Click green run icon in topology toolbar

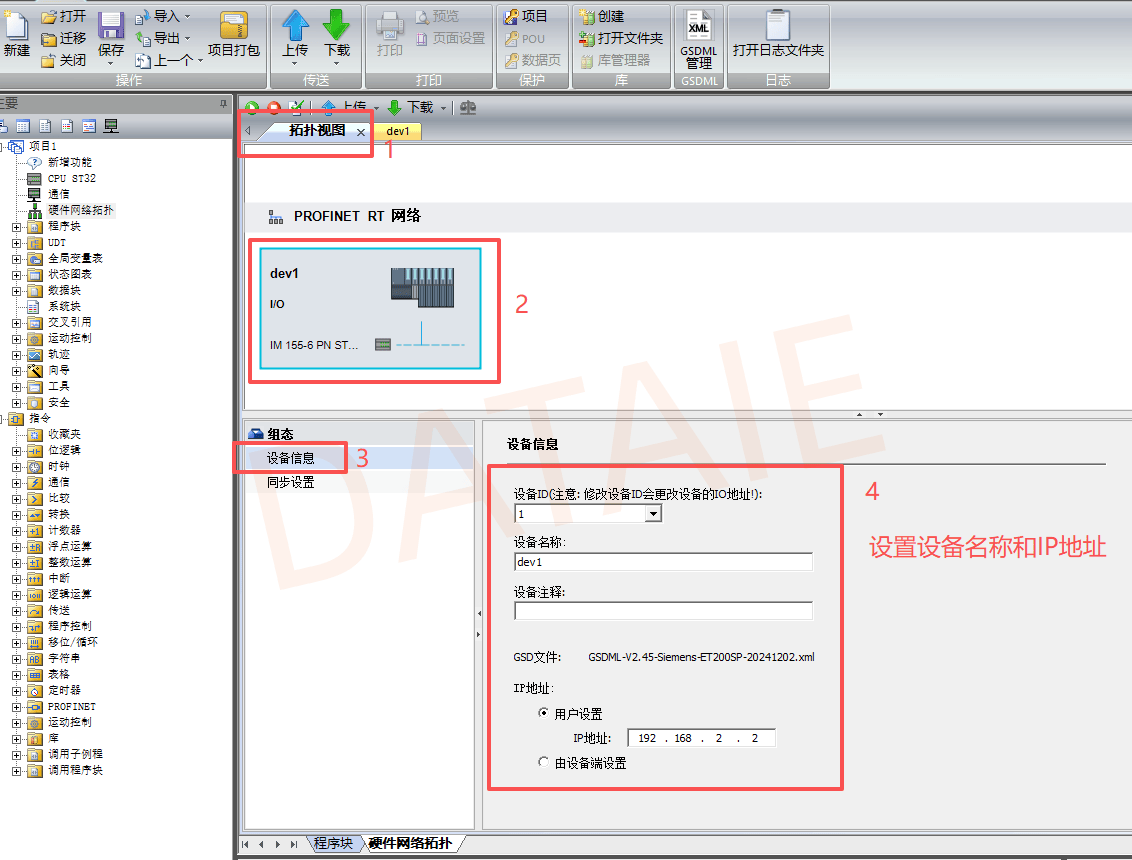[x=251, y=108]
